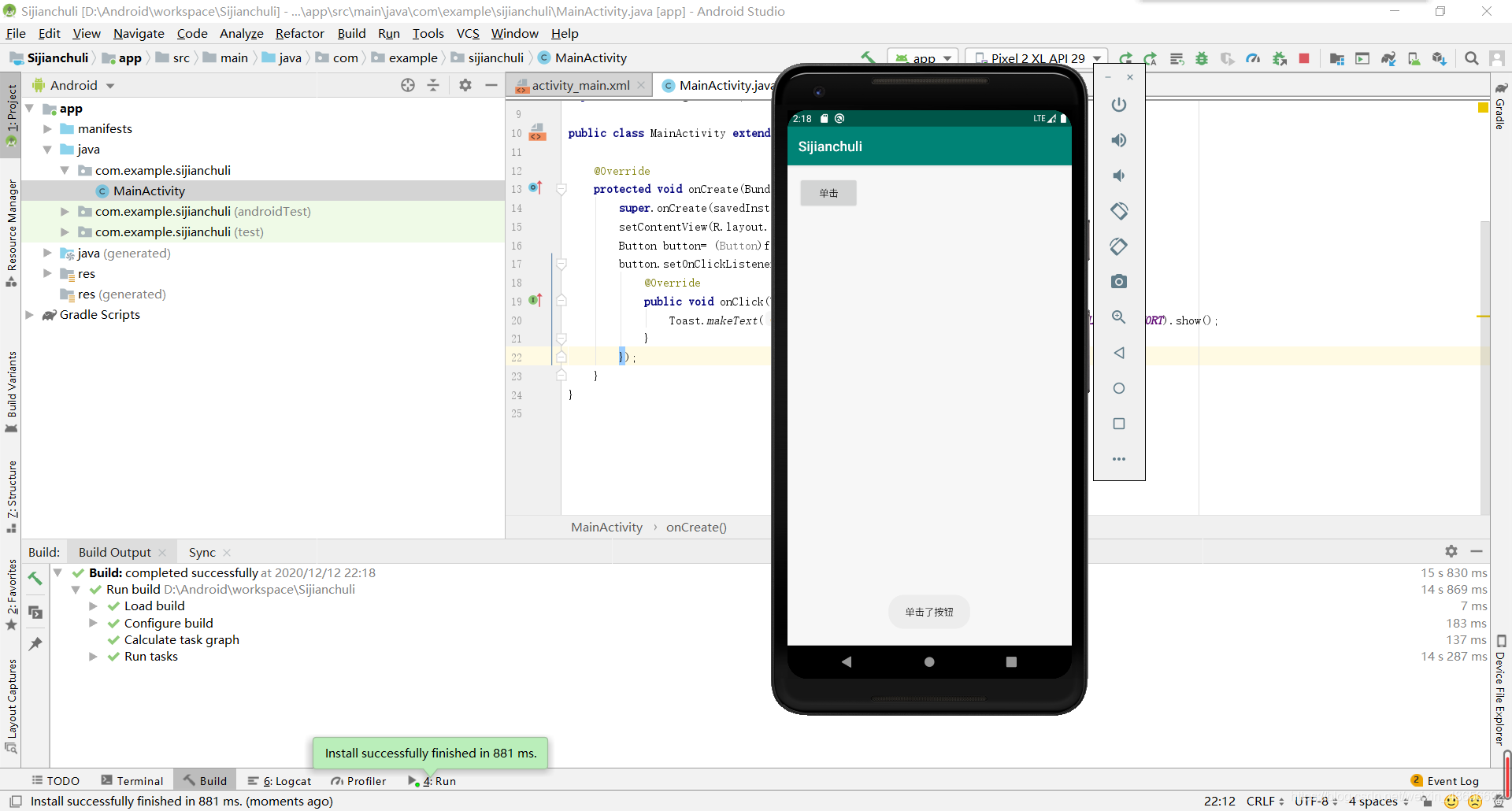
Task: Expand the Load build node
Action: point(93,606)
